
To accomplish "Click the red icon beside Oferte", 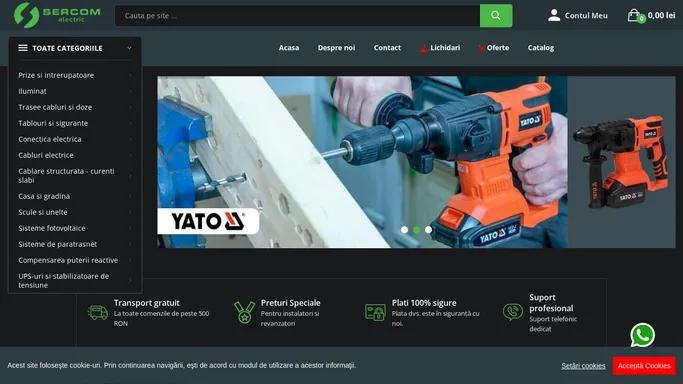I will 482,48.
